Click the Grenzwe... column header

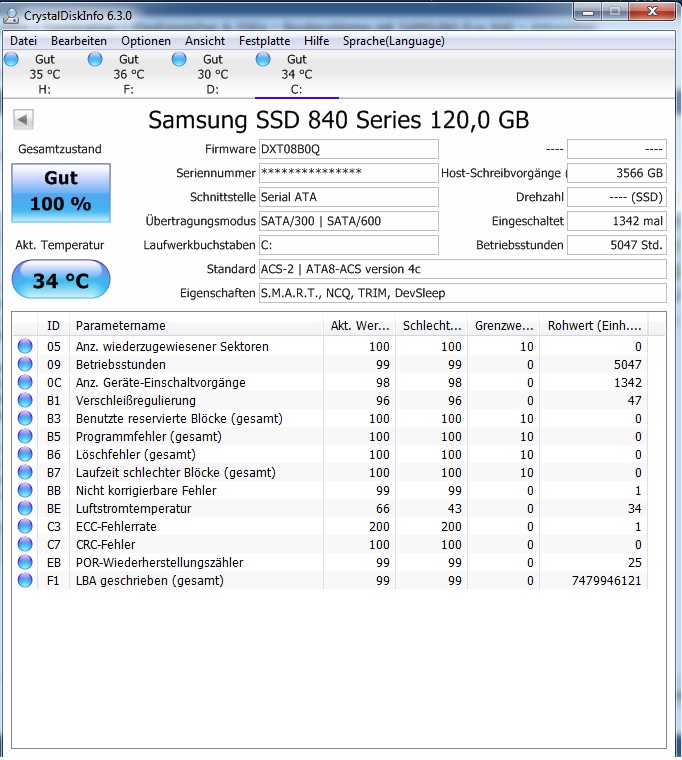pos(504,325)
